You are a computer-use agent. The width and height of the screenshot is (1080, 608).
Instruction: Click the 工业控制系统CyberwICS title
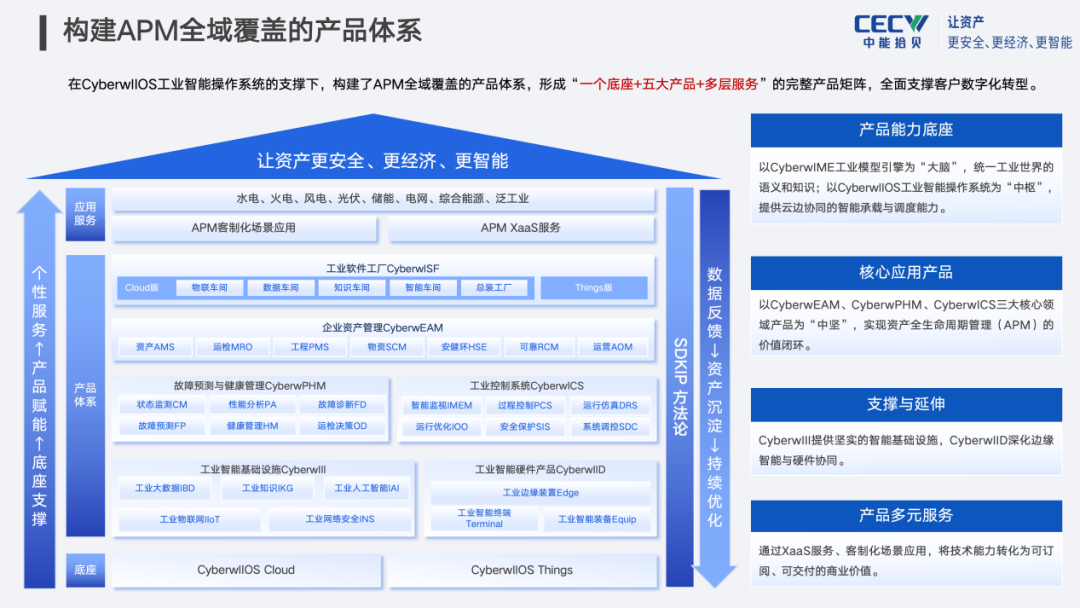(527, 386)
